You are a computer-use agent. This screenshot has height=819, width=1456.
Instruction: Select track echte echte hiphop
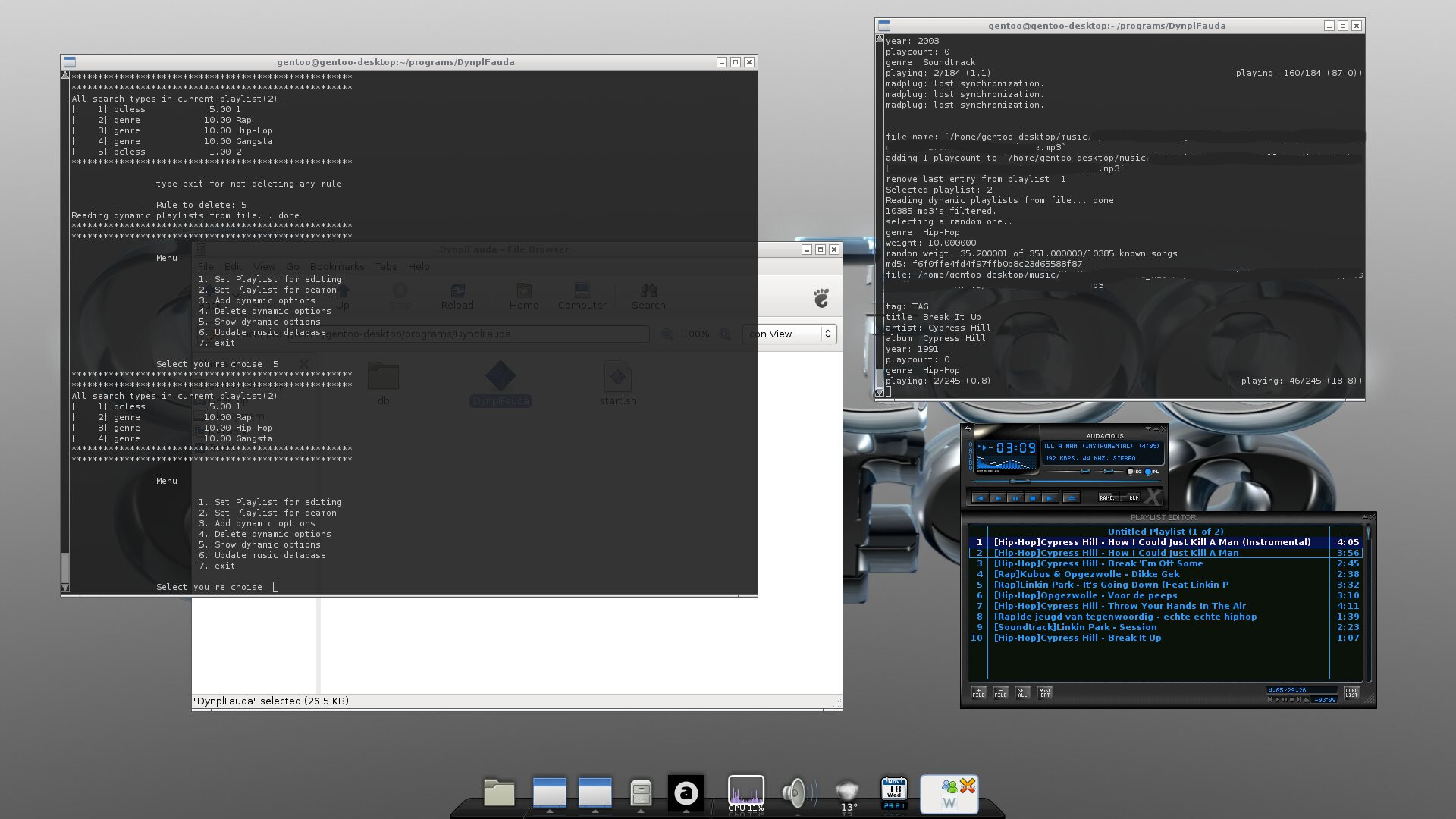click(1166, 617)
